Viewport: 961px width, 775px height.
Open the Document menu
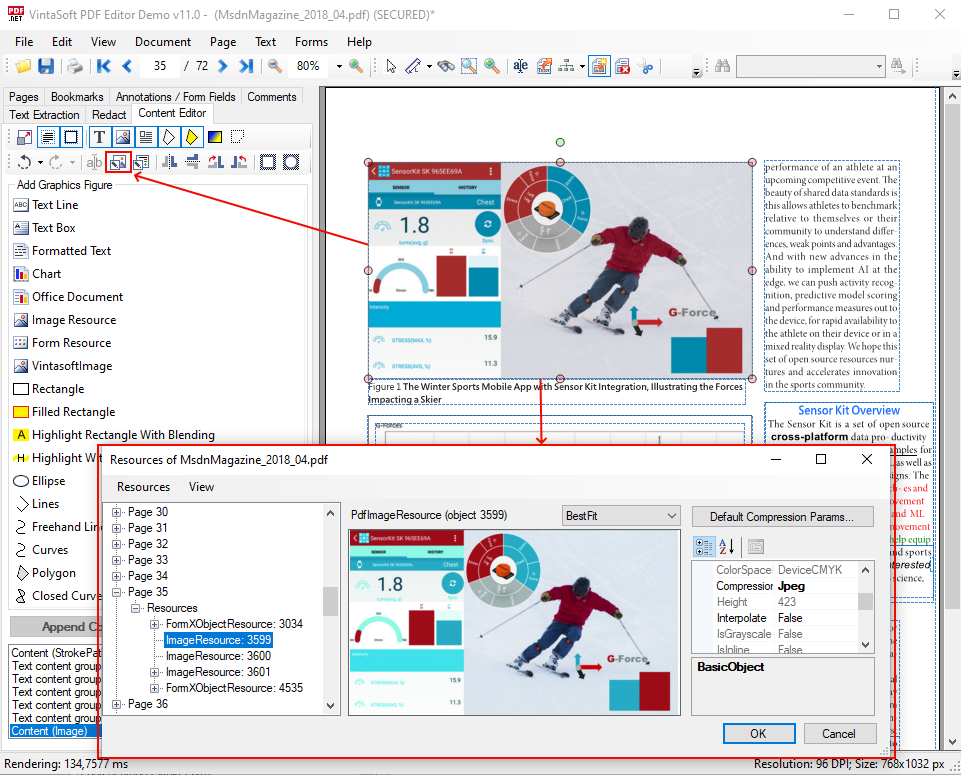(x=162, y=42)
